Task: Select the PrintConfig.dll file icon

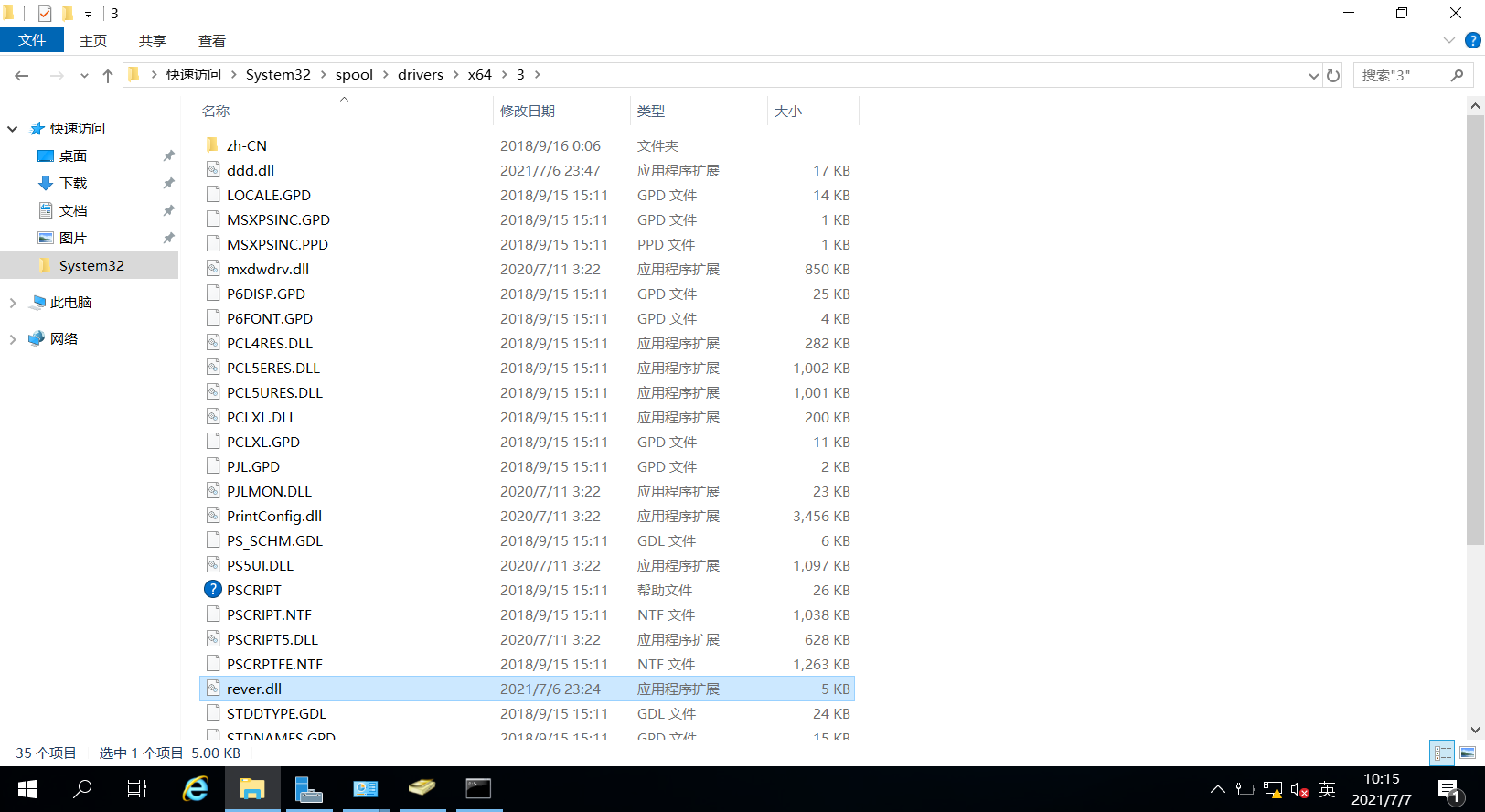Action: [213, 516]
